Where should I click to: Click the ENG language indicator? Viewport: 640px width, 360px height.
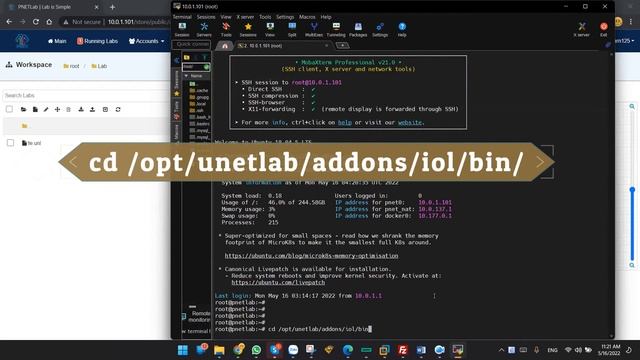[x=552, y=350]
